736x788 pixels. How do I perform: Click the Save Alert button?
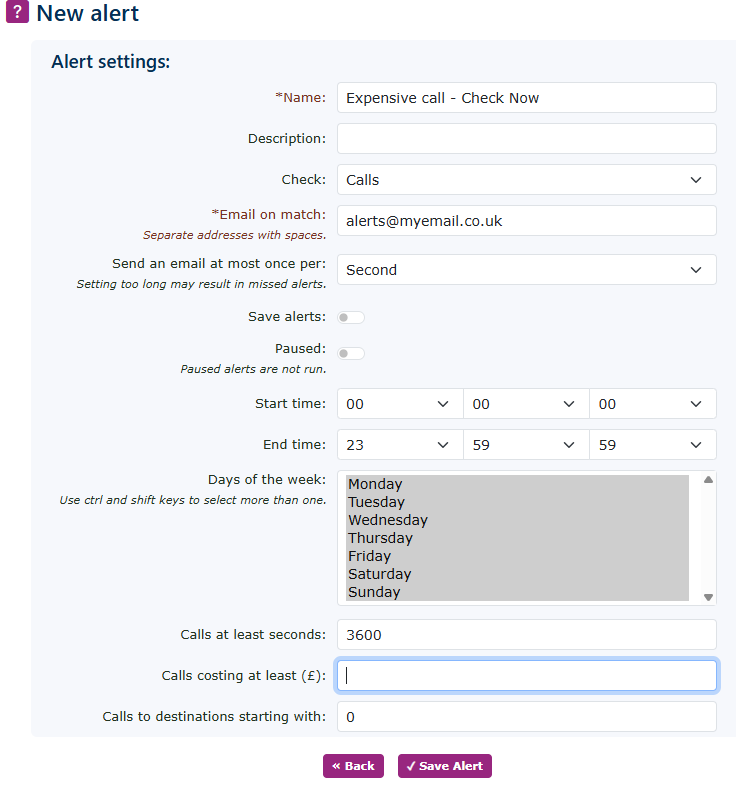click(x=445, y=766)
